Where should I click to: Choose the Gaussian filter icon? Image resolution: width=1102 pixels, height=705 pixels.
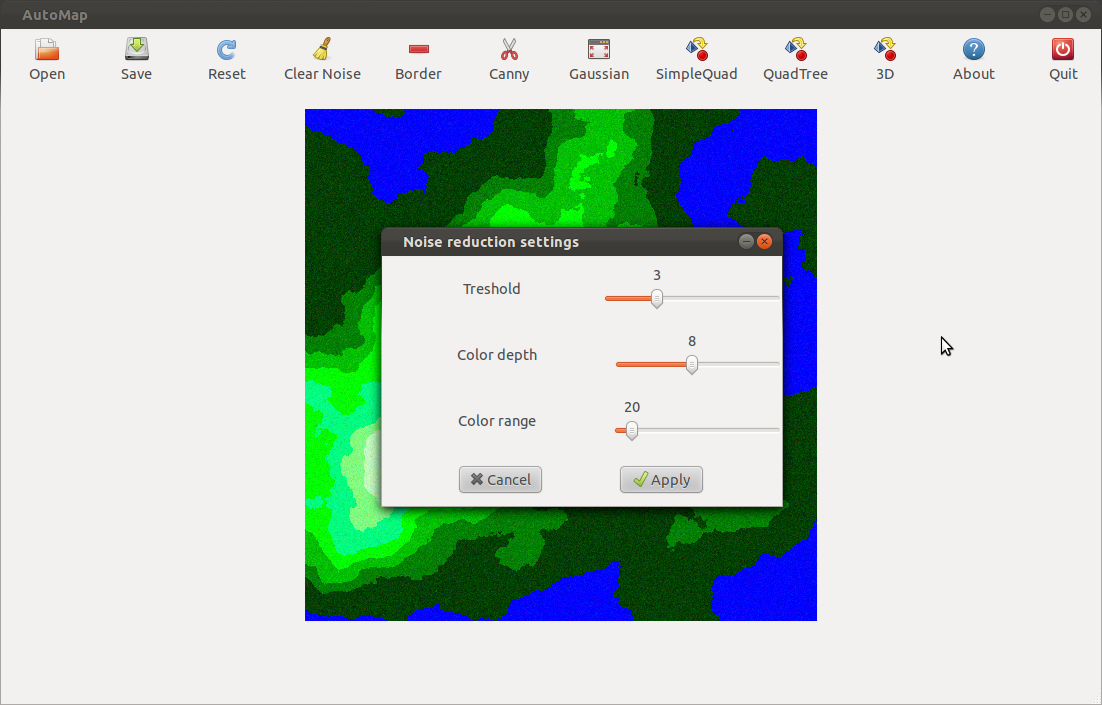pyautogui.click(x=599, y=50)
